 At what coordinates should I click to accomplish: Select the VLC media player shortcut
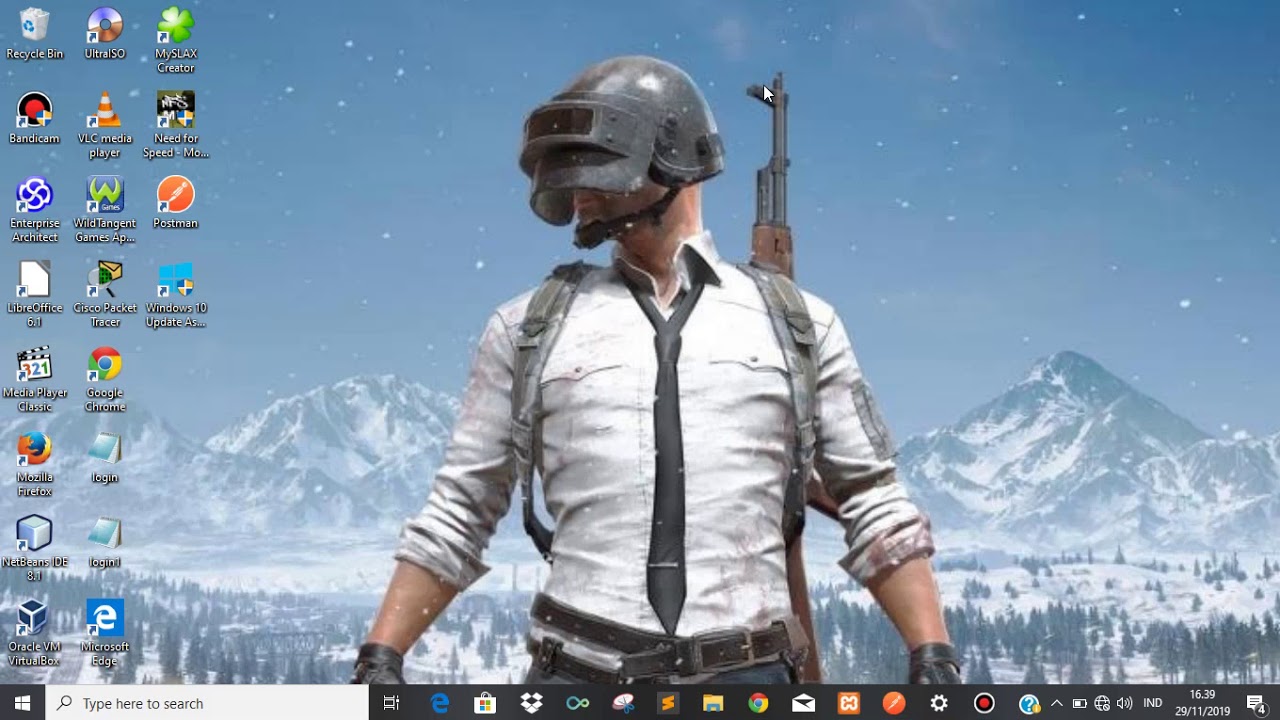point(104,125)
